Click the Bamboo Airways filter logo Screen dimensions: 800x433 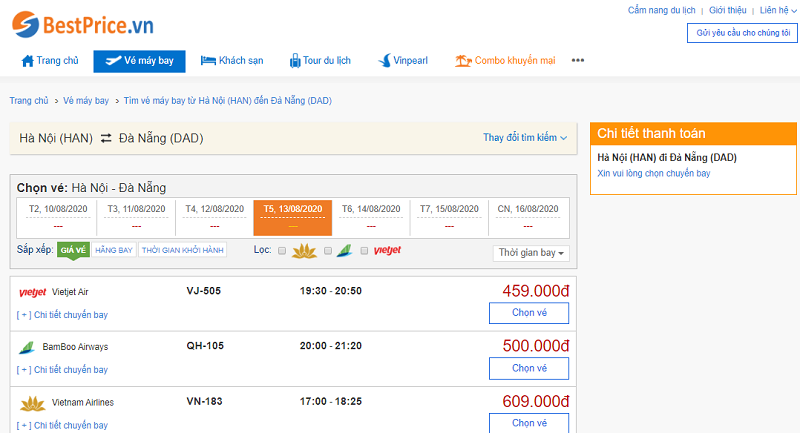pyautogui.click(x=344, y=250)
